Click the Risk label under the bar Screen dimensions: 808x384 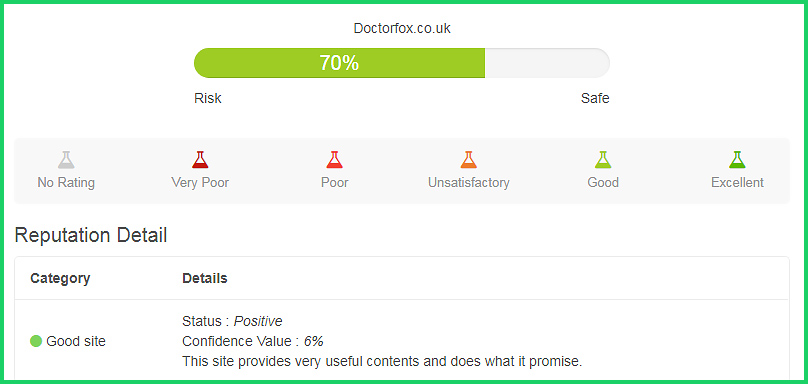click(x=208, y=98)
